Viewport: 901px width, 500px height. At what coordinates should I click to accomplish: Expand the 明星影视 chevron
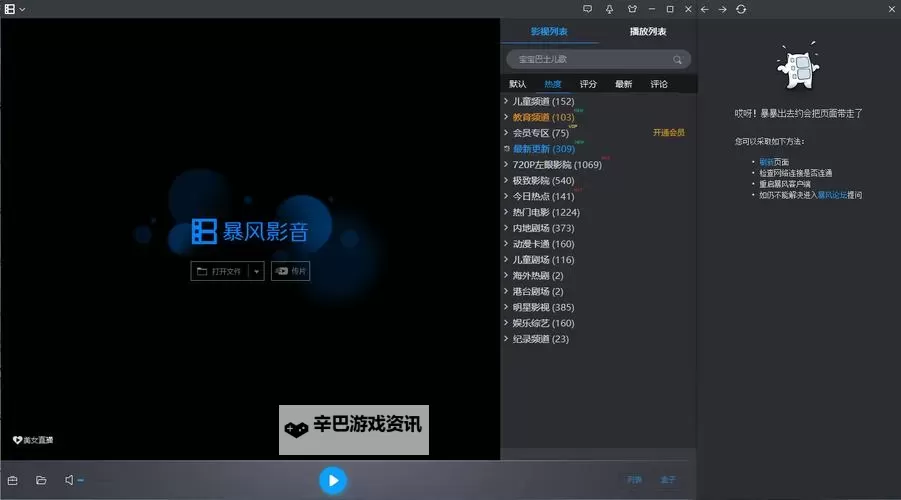point(506,307)
